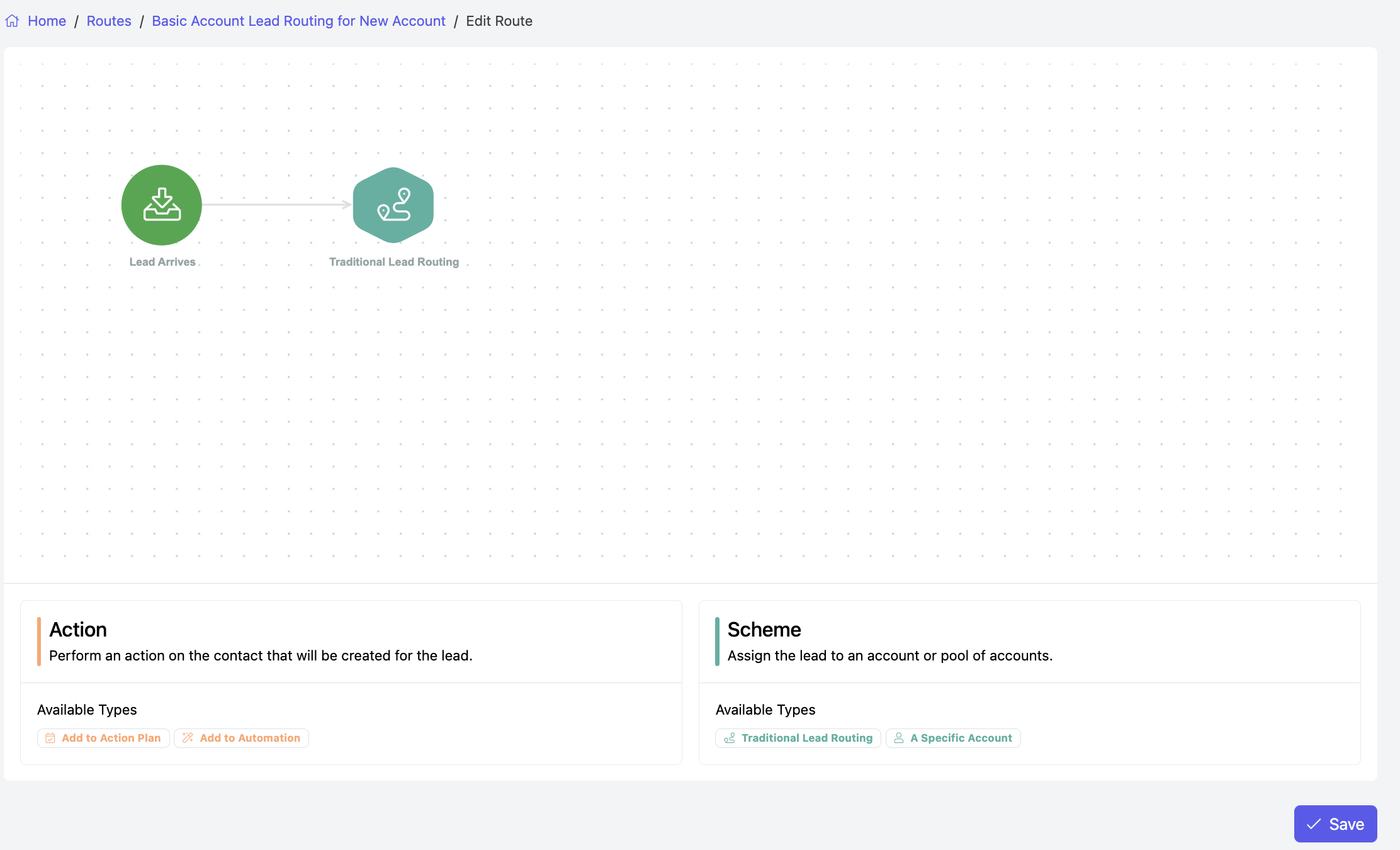The height and width of the screenshot is (850, 1400).
Task: Click the Traditional Lead Routing label under node
Action: coord(394,262)
